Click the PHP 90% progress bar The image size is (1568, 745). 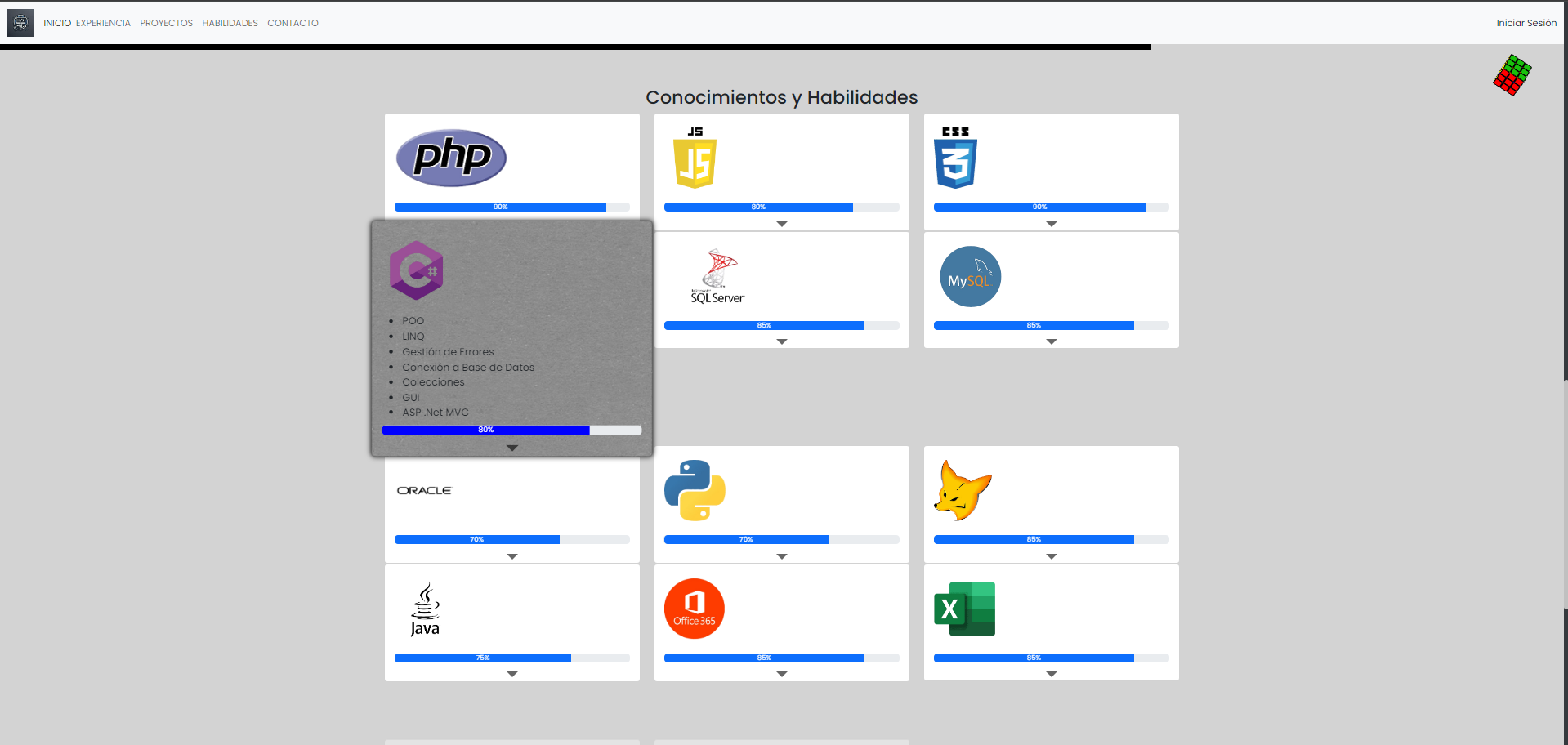point(512,207)
